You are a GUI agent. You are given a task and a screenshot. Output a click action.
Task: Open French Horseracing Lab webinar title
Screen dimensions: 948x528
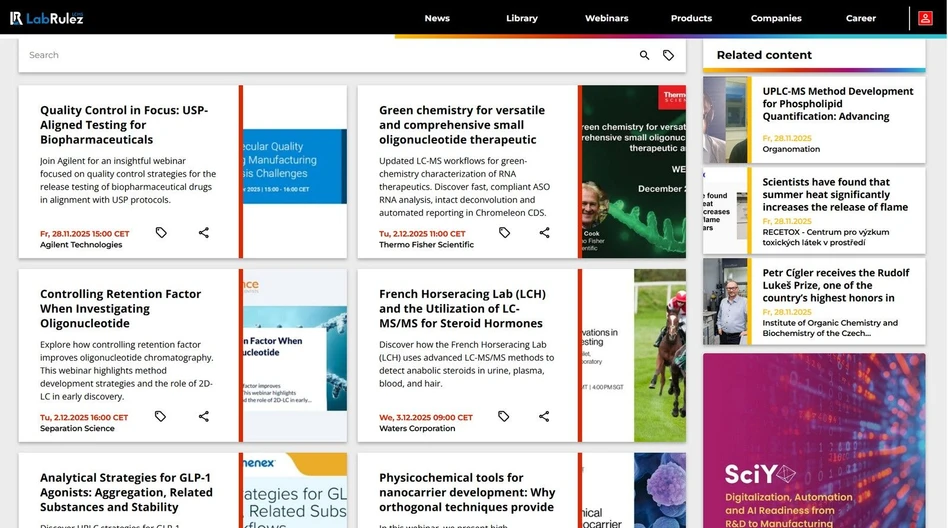coord(463,308)
